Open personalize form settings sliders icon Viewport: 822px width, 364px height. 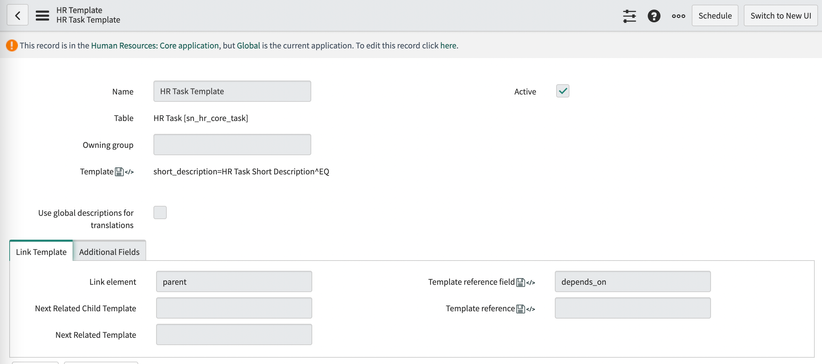629,16
